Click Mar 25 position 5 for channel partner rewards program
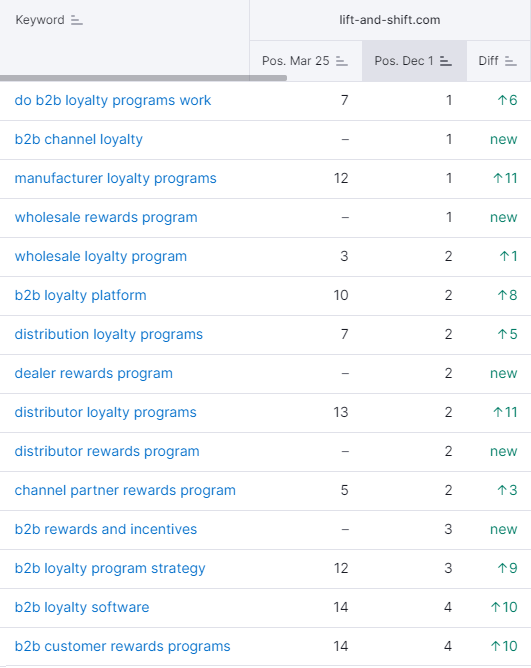531x668 pixels. [x=344, y=490]
